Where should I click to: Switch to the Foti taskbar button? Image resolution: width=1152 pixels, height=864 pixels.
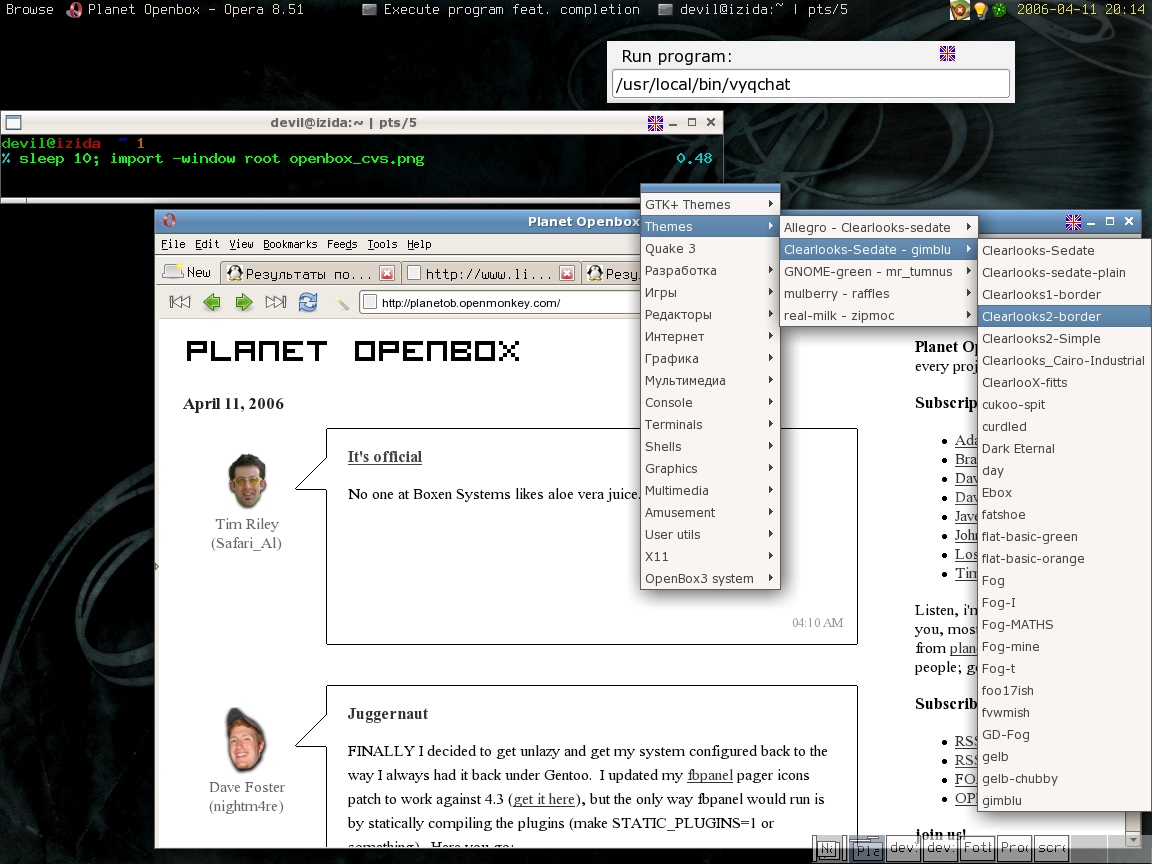pyautogui.click(x=977, y=849)
